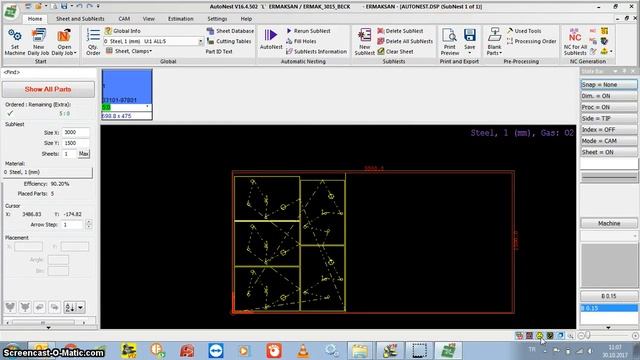Click the Size X input field

coord(76,132)
